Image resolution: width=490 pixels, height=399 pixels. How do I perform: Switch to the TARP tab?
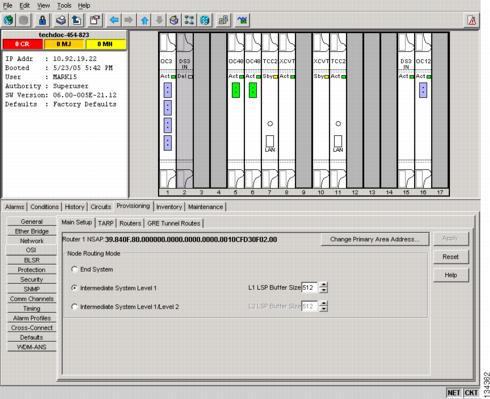click(106, 223)
